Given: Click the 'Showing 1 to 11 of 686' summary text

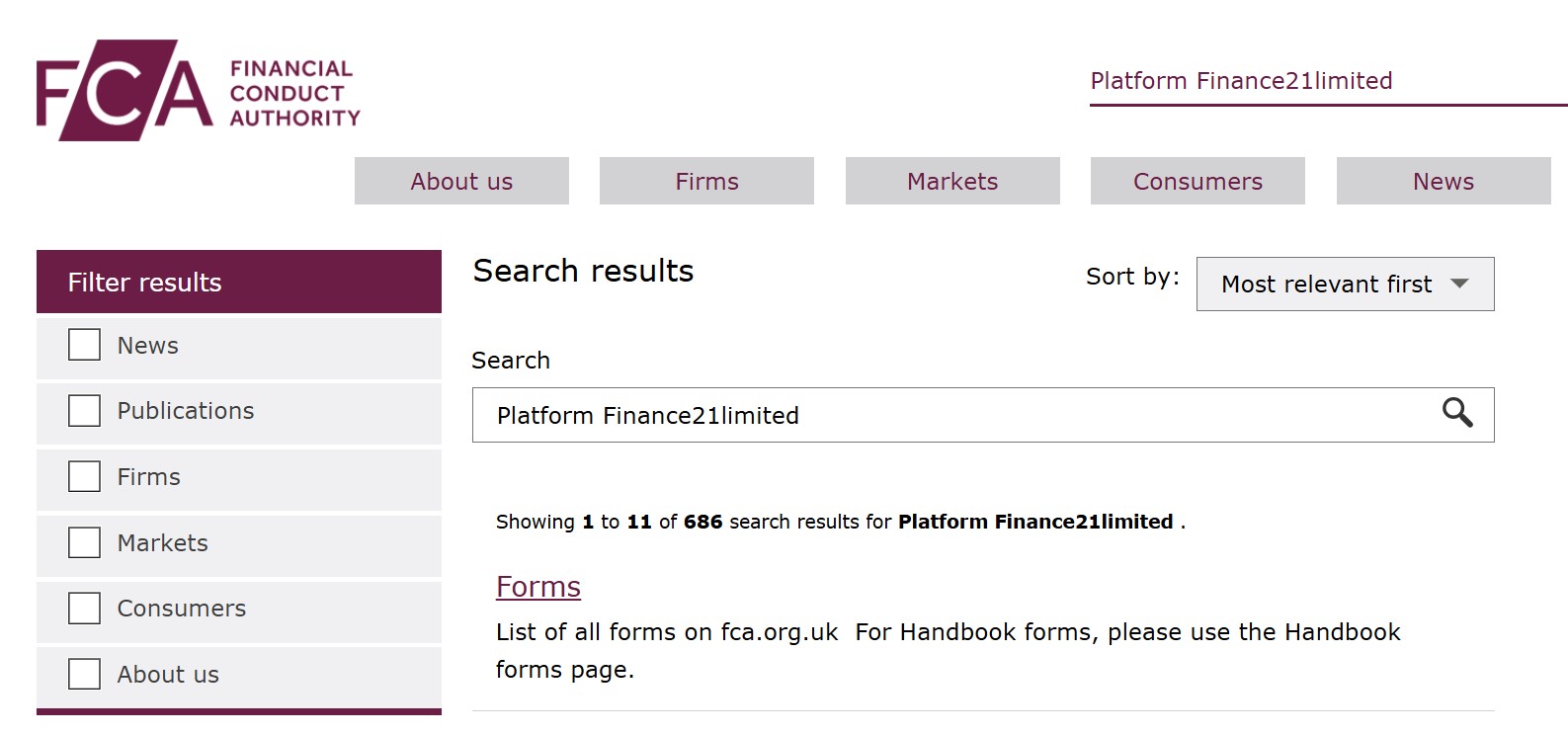Looking at the screenshot, I should click(841, 522).
